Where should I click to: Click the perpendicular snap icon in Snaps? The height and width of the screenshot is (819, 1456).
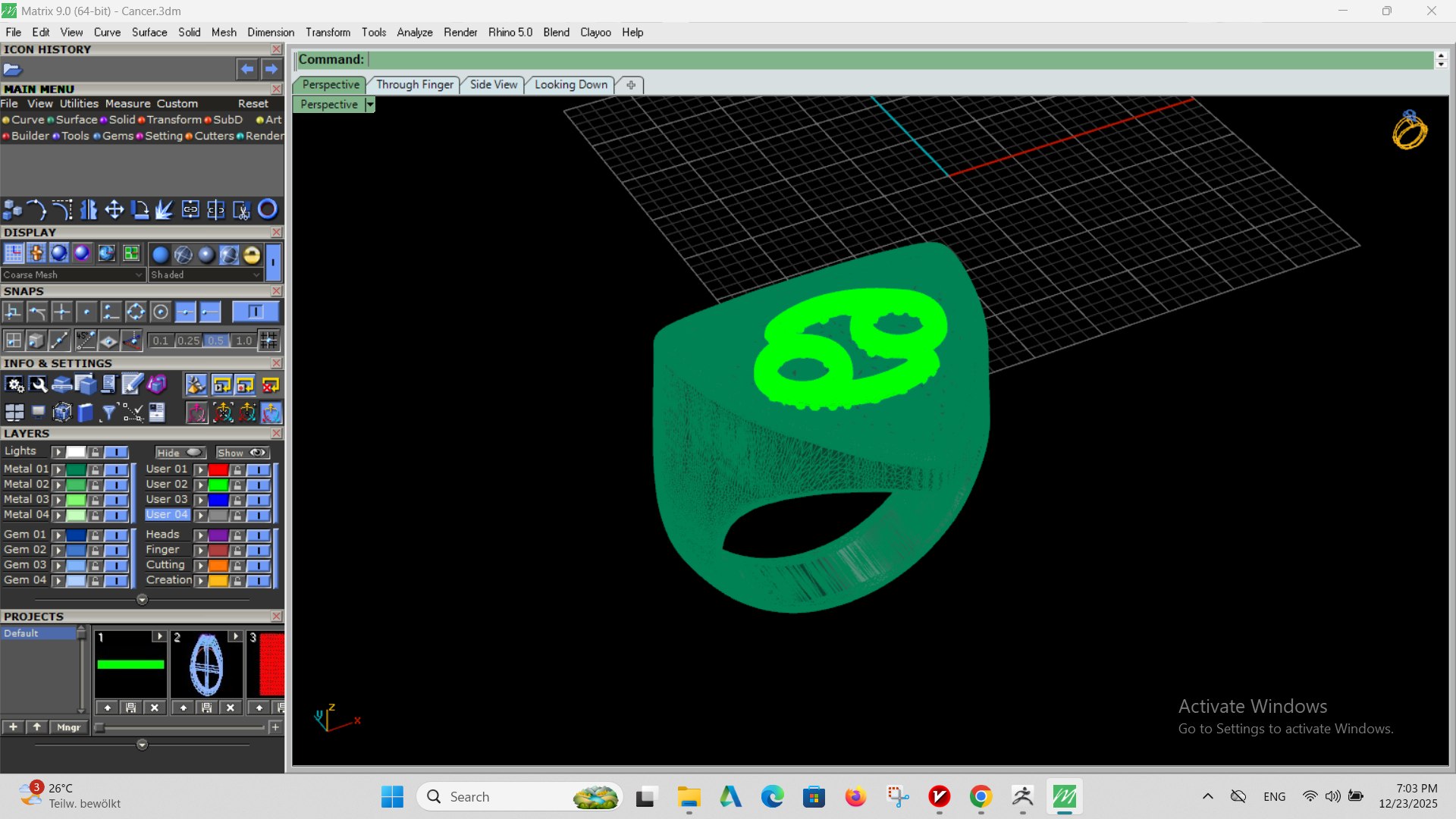coord(12,312)
